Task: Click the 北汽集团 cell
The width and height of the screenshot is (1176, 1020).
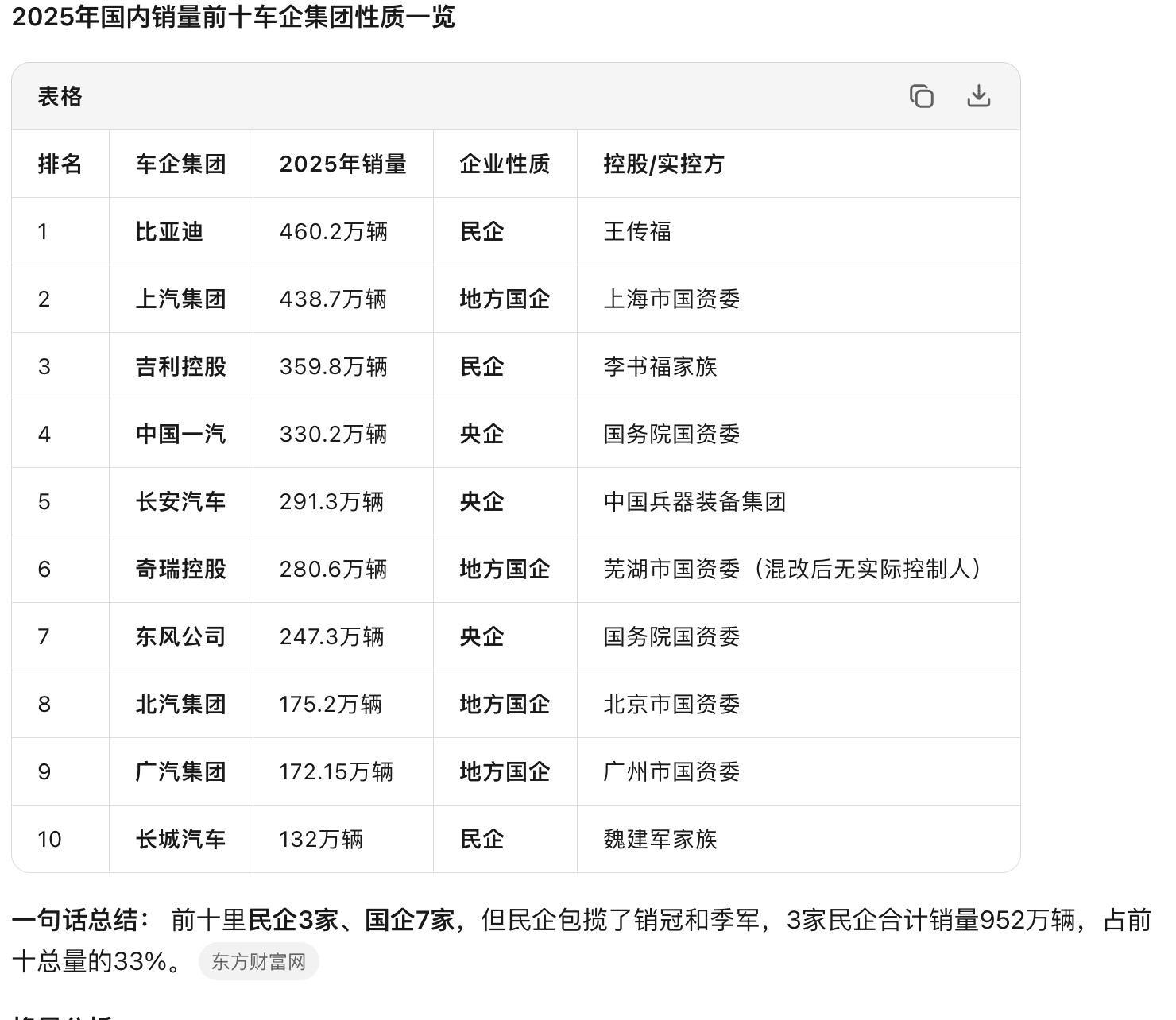Action: tap(181, 704)
